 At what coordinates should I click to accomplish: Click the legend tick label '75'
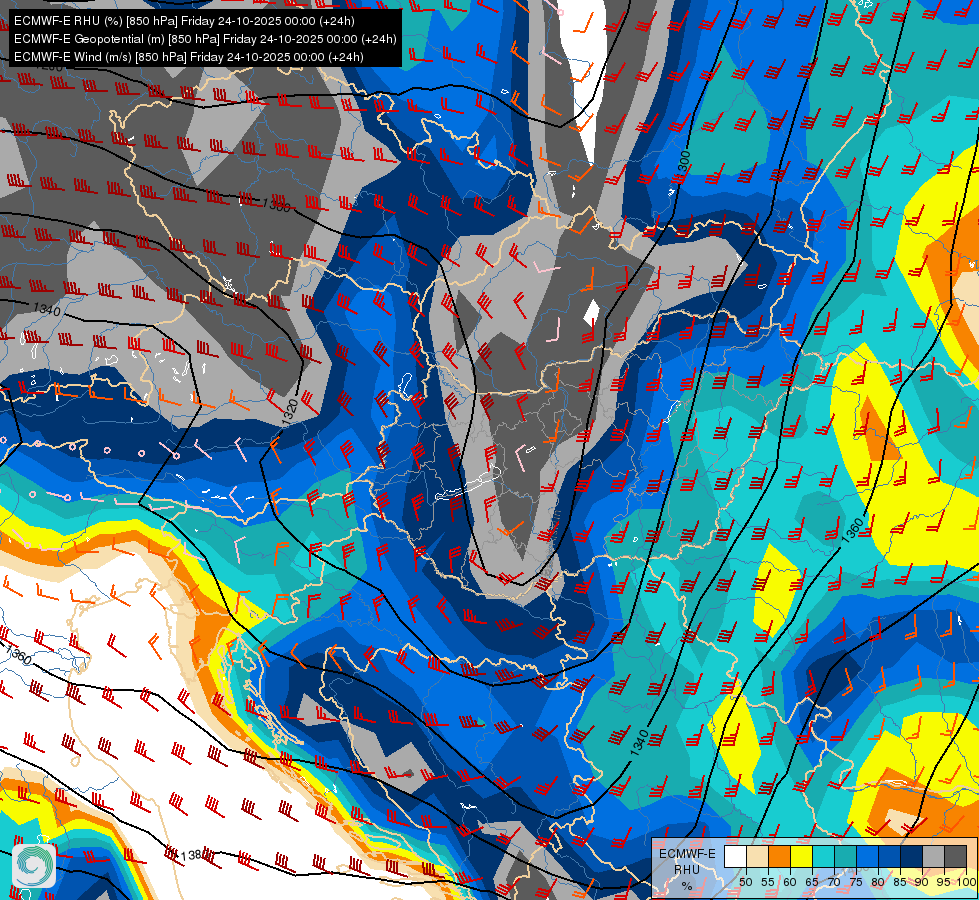856,882
